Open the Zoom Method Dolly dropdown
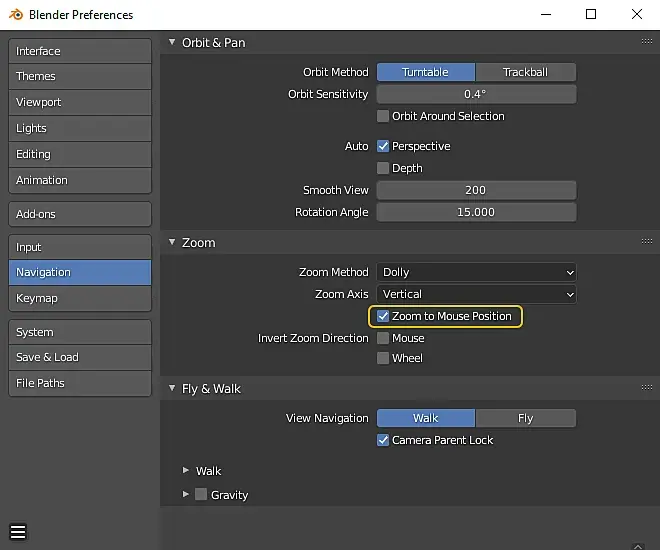 476,272
